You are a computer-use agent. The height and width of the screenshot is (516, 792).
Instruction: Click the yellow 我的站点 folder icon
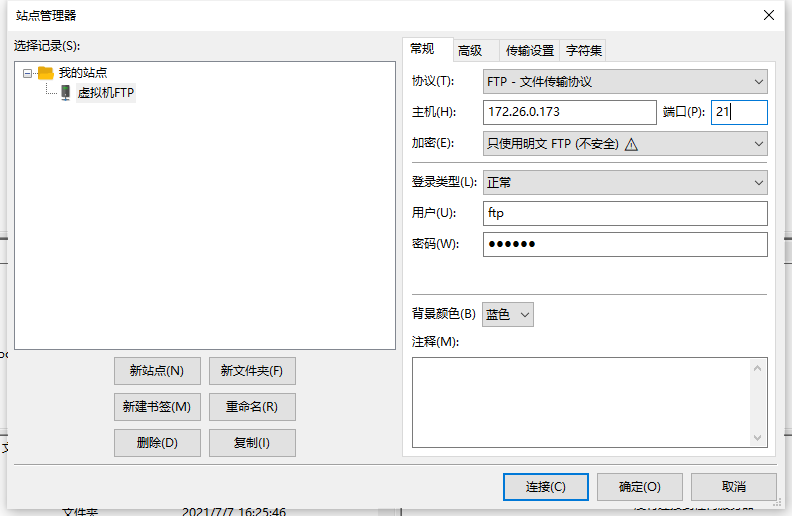coord(45,73)
